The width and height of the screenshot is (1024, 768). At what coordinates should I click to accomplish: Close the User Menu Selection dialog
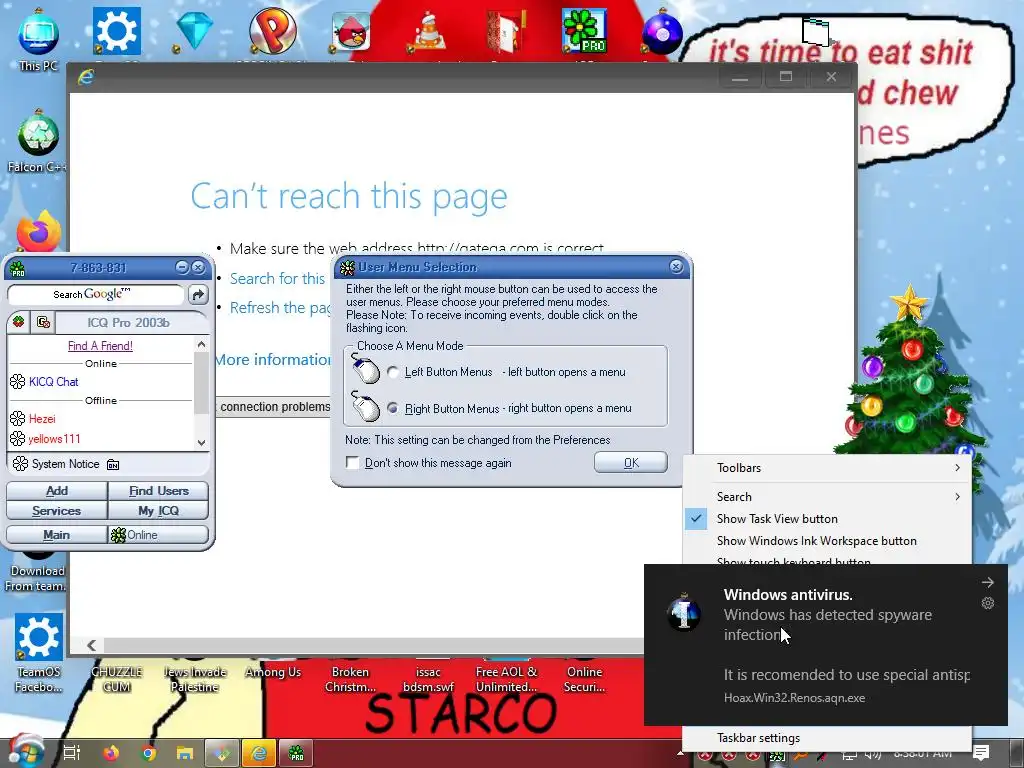676,266
